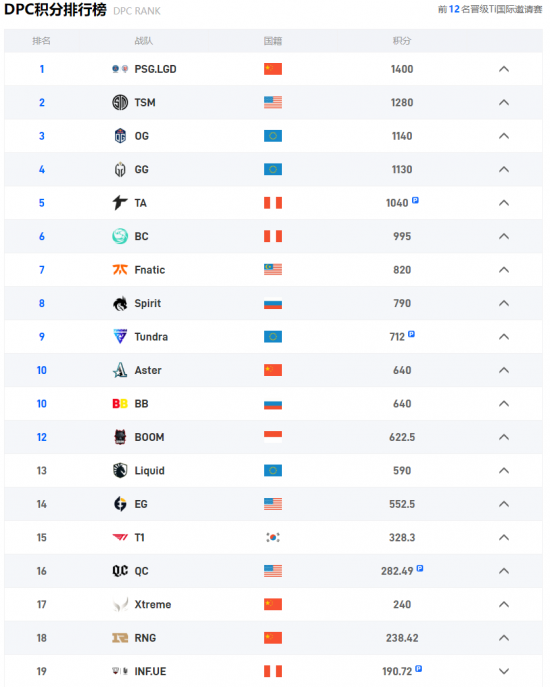Click the 战队 team column header
Screen dimensions: 550x687
pyautogui.click(x=143, y=41)
